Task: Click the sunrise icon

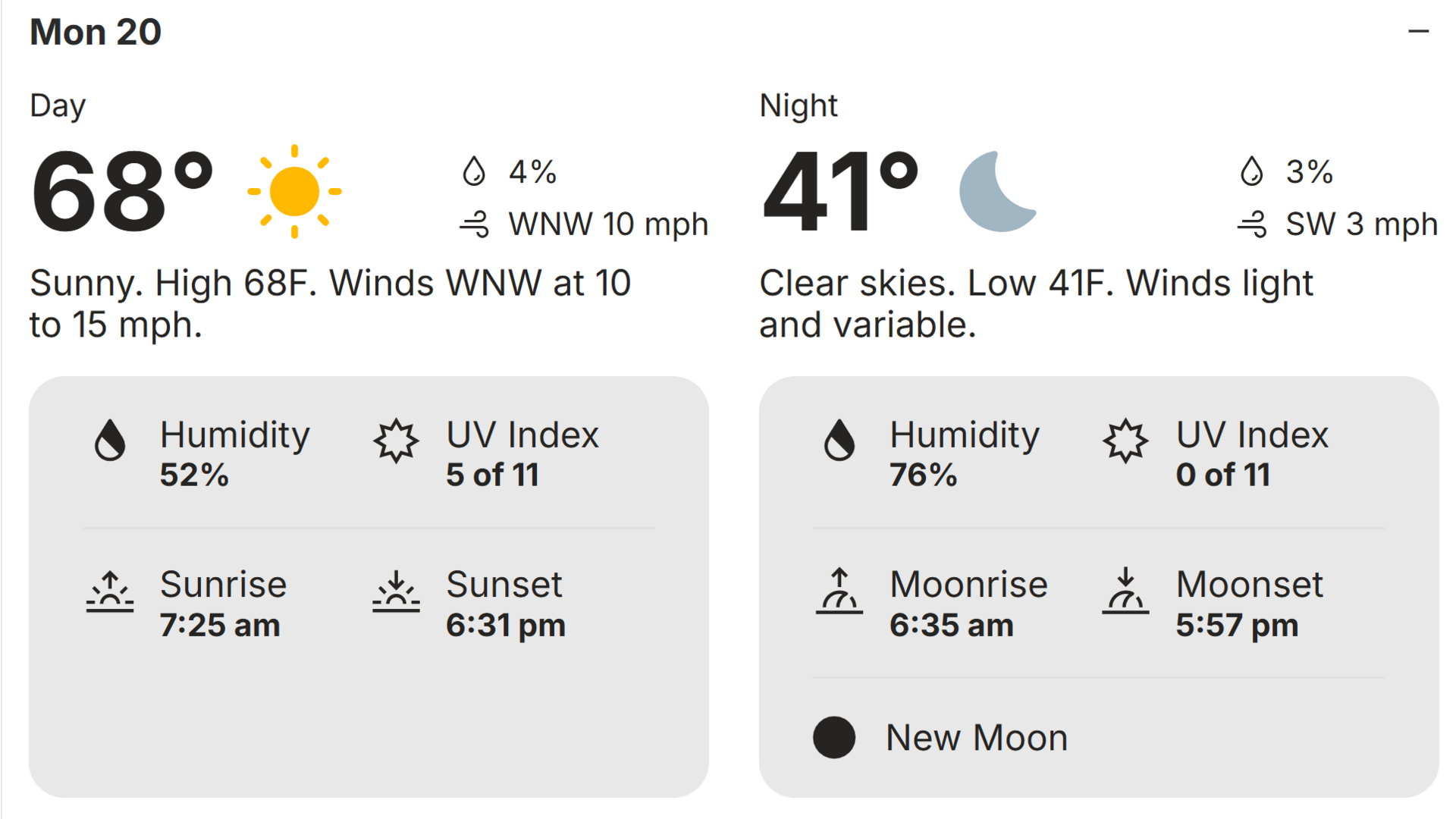Action: (x=110, y=591)
